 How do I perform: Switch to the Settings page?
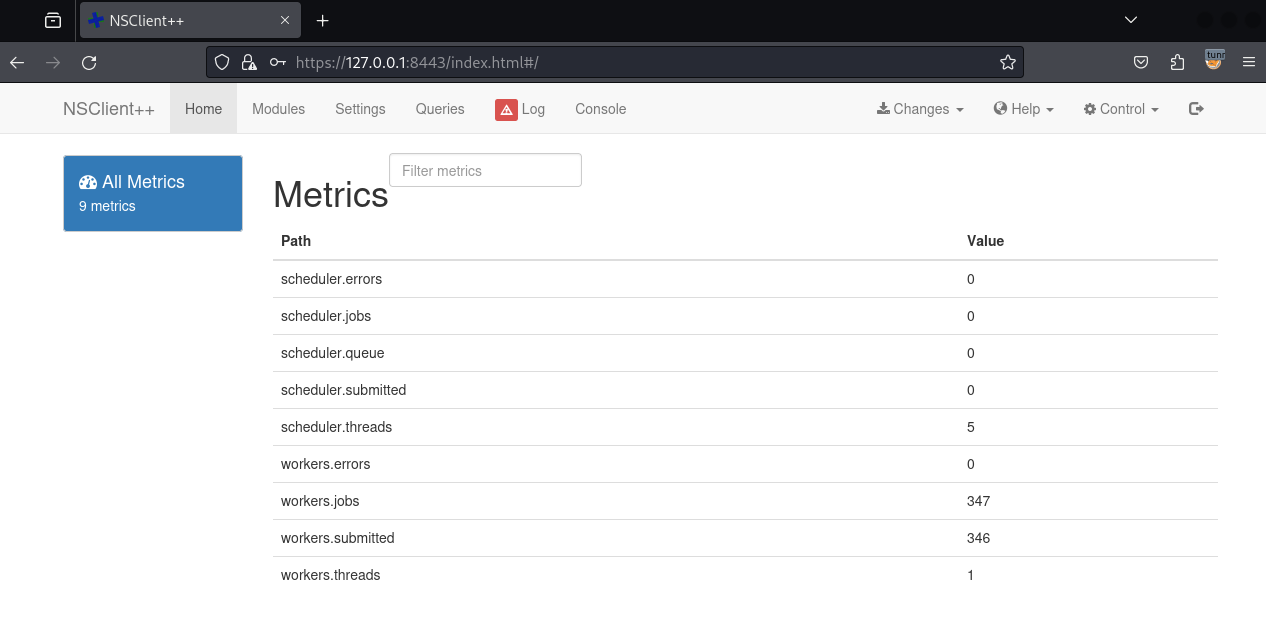pyautogui.click(x=360, y=109)
